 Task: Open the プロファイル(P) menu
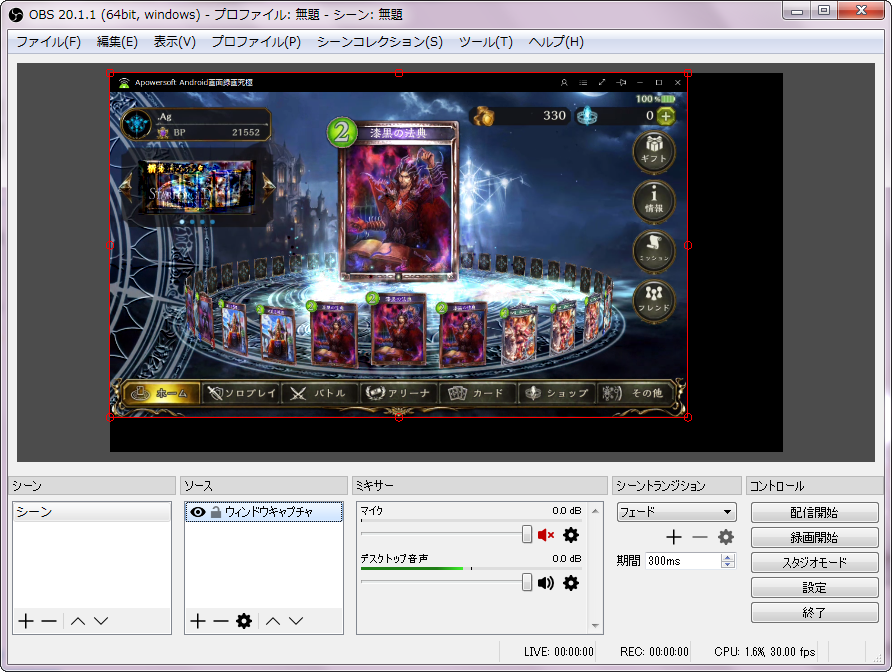[x=256, y=42]
